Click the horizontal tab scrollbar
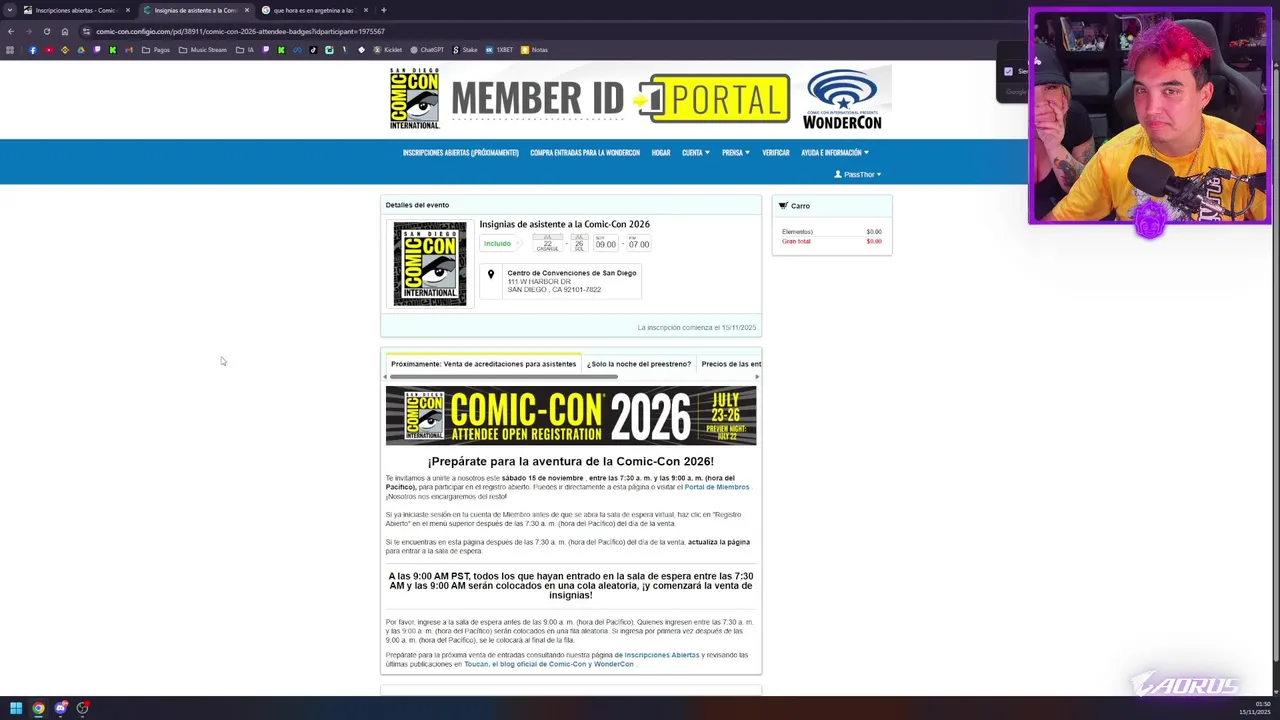 (504, 377)
